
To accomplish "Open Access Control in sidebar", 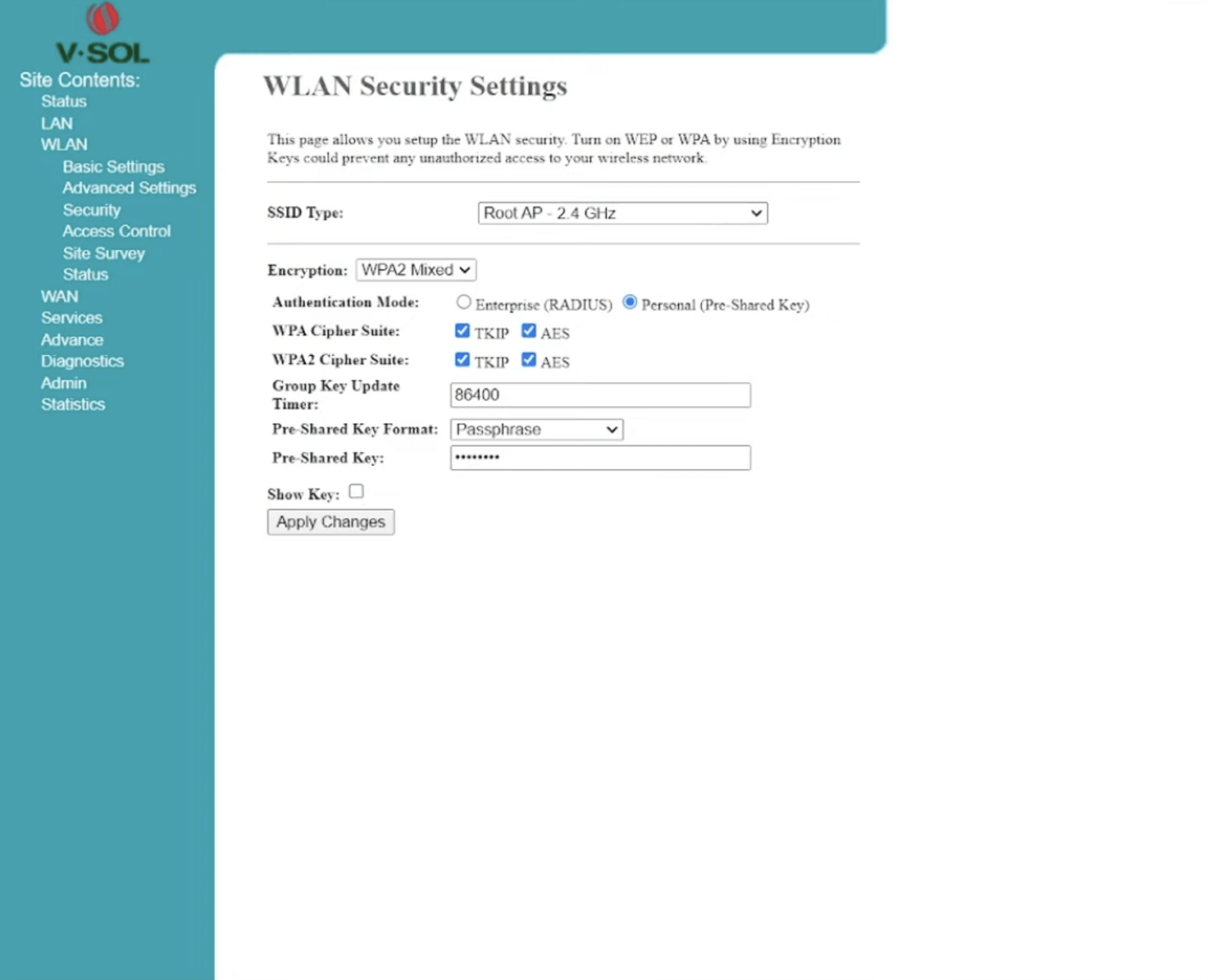I will (116, 231).
